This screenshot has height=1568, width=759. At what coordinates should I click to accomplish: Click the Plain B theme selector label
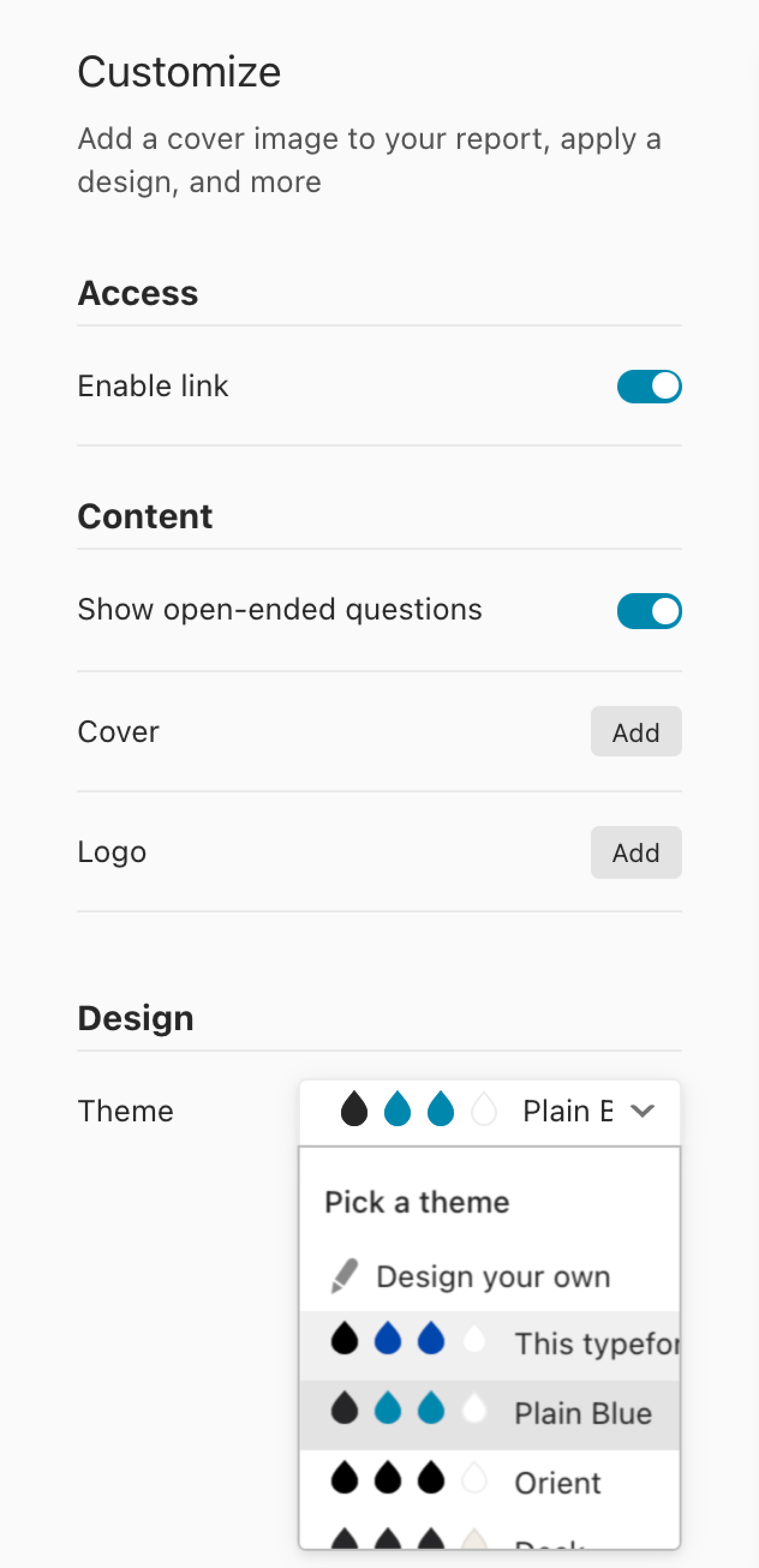click(567, 1111)
